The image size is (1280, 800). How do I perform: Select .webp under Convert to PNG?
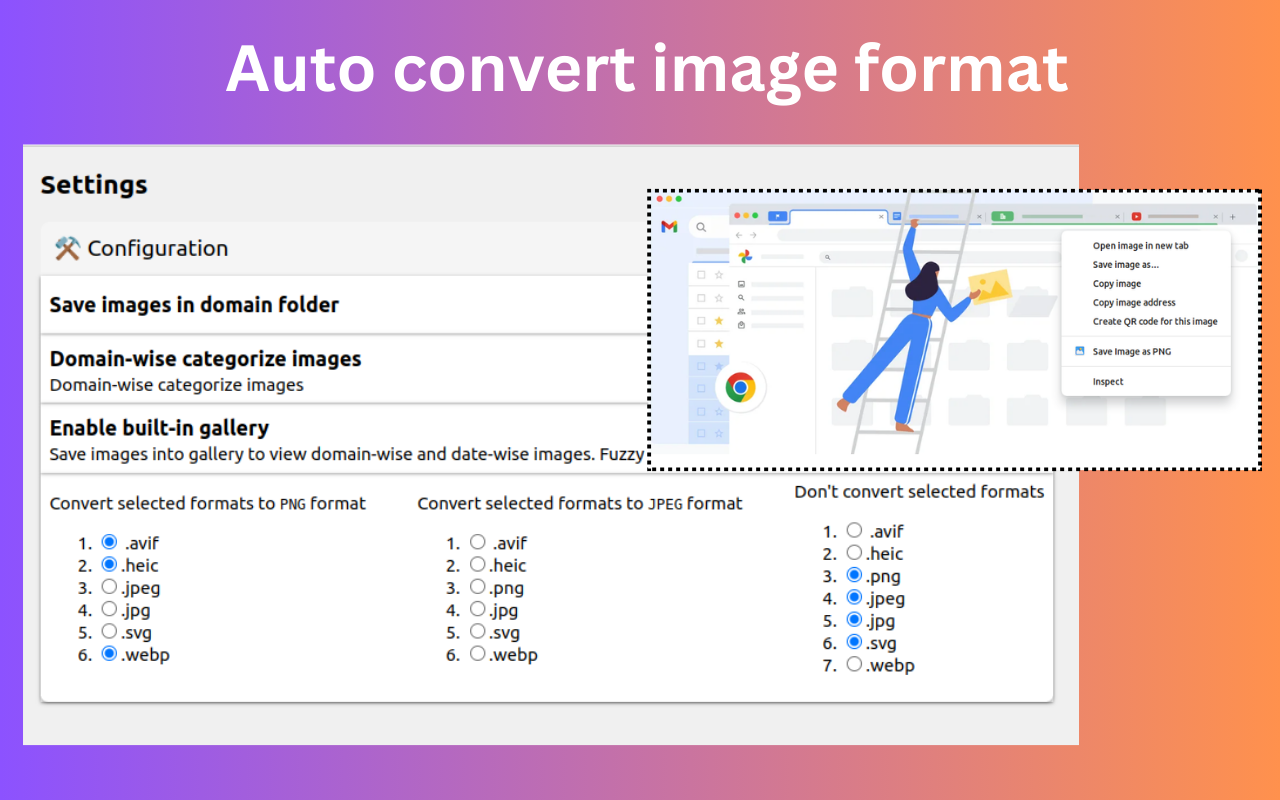coord(110,654)
